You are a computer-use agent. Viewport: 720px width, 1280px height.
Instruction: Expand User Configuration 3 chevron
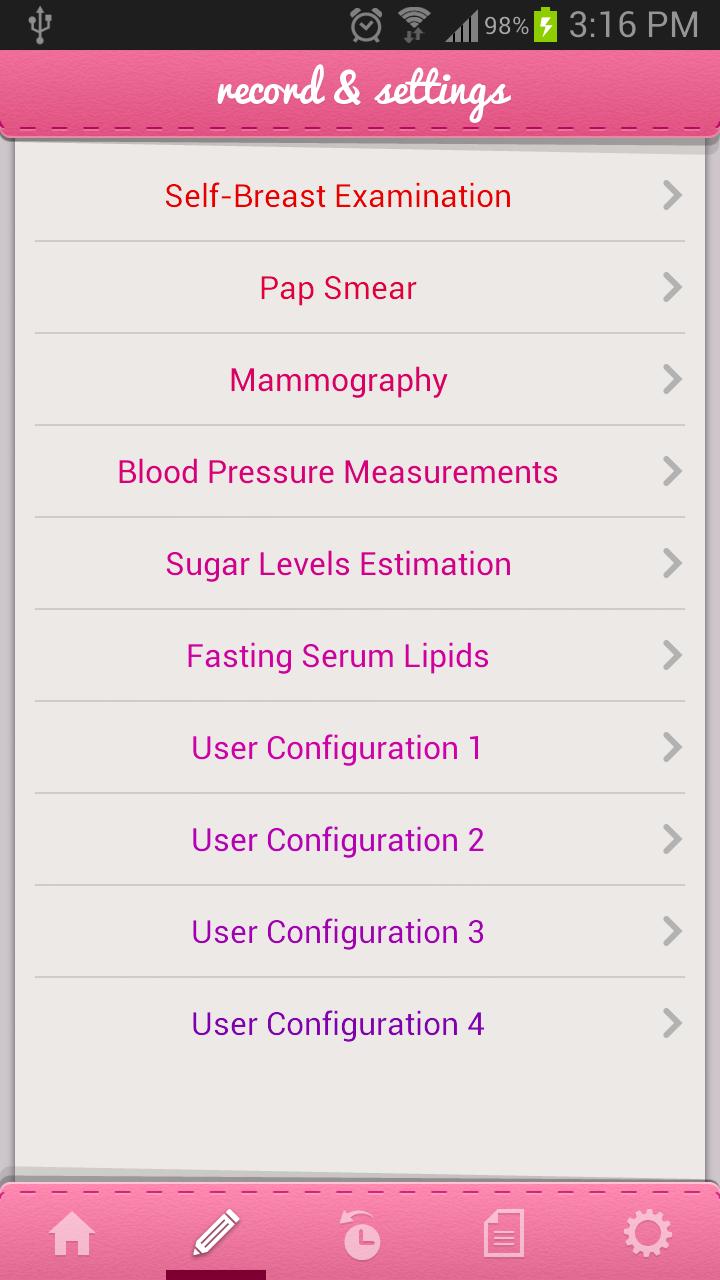tap(672, 932)
